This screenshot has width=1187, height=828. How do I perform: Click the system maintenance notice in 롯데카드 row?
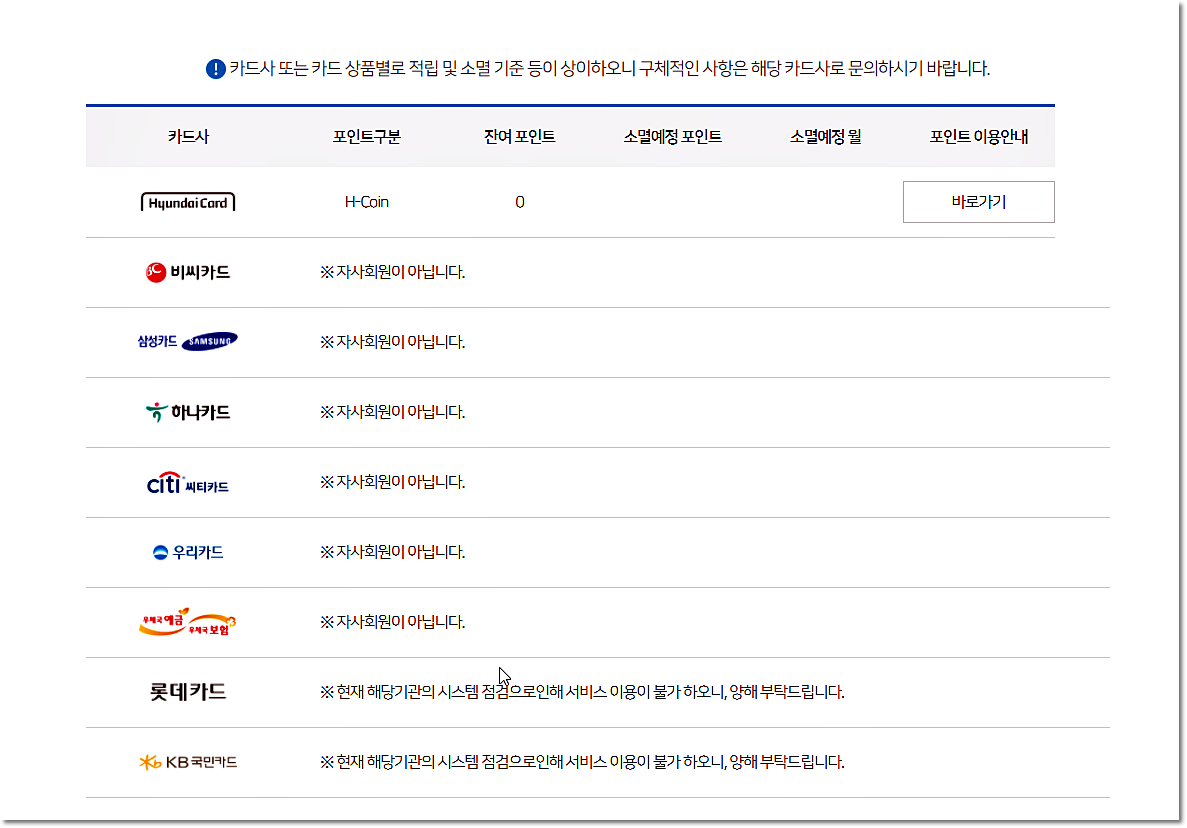click(582, 692)
